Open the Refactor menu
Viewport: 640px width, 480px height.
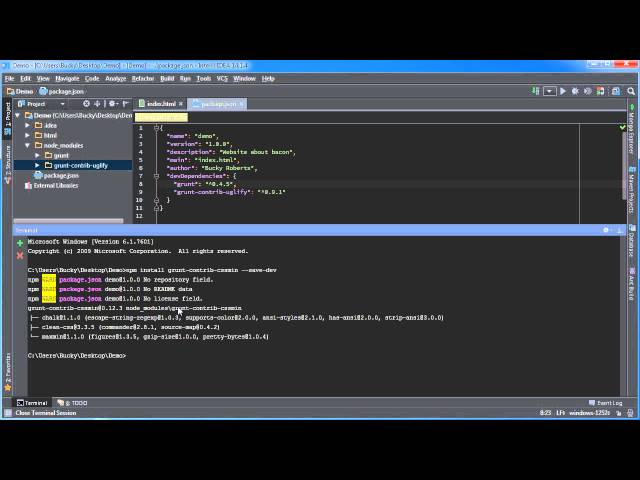143,78
